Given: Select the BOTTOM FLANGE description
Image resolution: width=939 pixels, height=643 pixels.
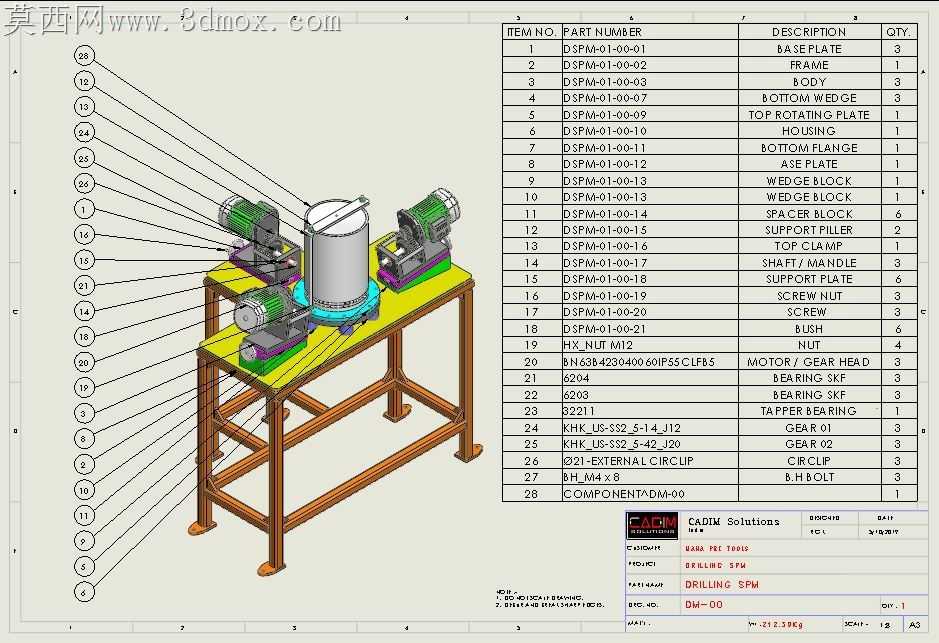Looking at the screenshot, I should (x=810, y=148).
